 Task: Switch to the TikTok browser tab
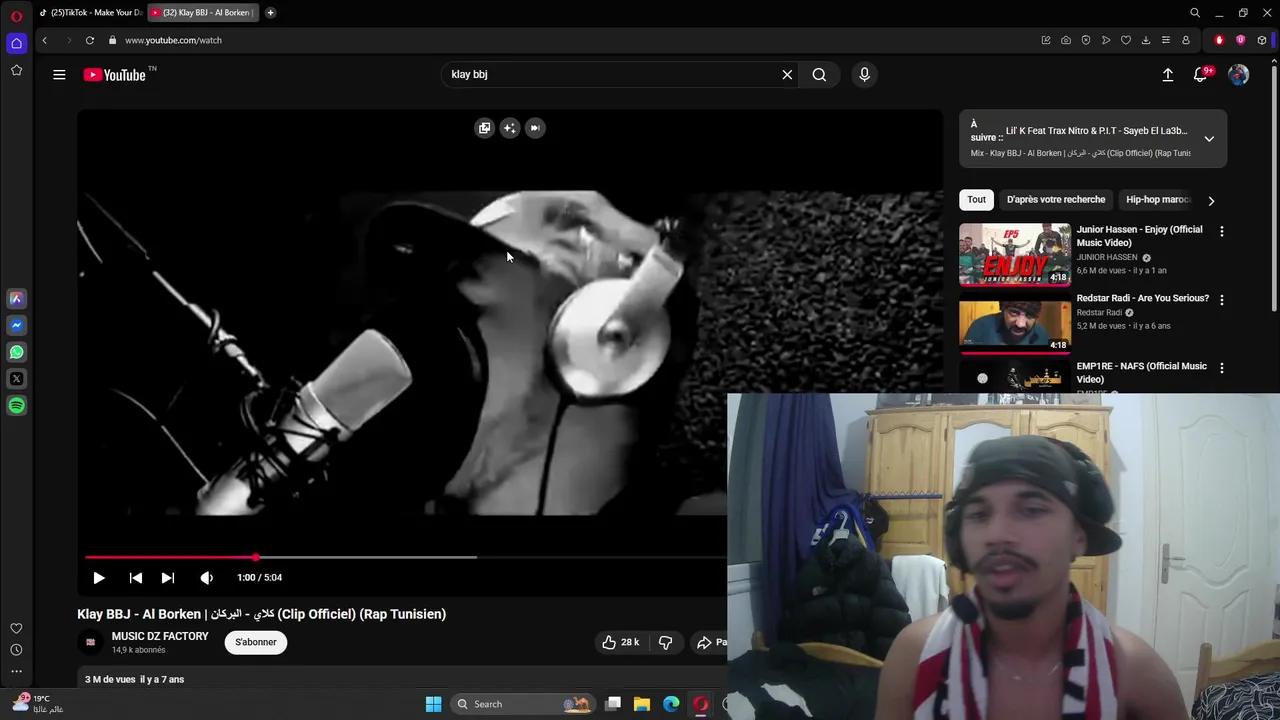click(x=90, y=13)
